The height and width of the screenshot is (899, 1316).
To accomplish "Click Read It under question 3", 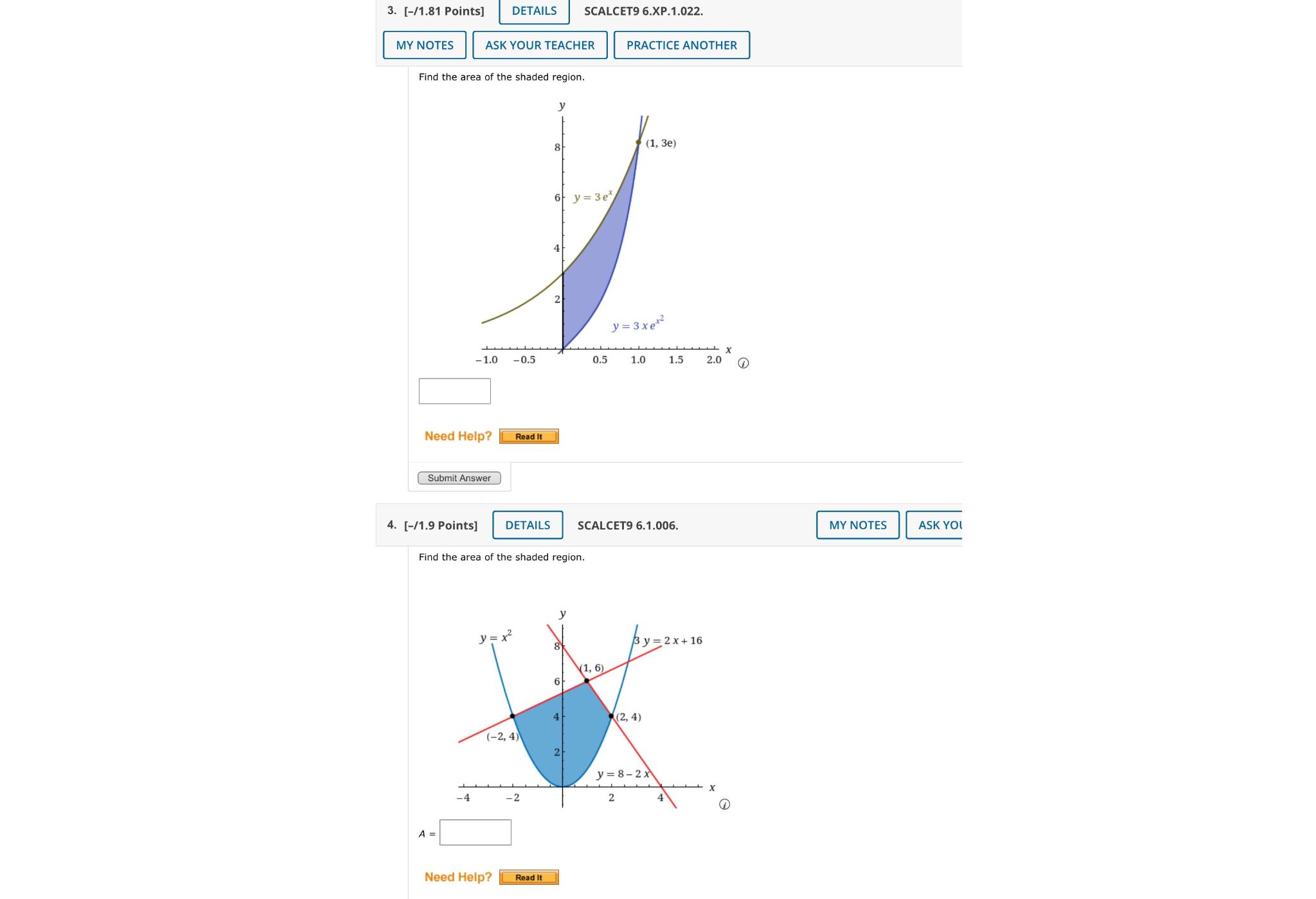I will pos(528,436).
